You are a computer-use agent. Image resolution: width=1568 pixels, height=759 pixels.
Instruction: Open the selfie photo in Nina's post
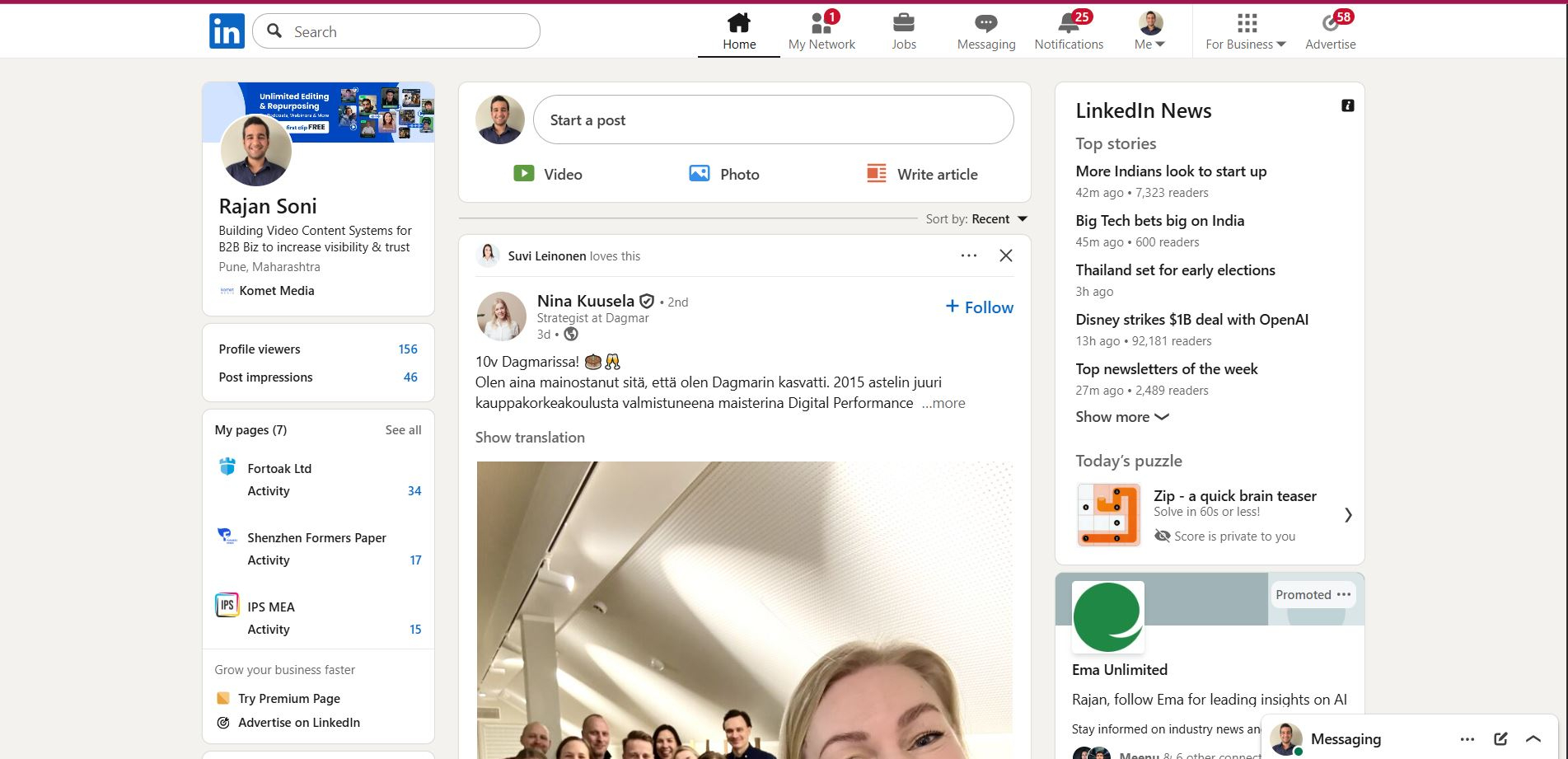744,610
